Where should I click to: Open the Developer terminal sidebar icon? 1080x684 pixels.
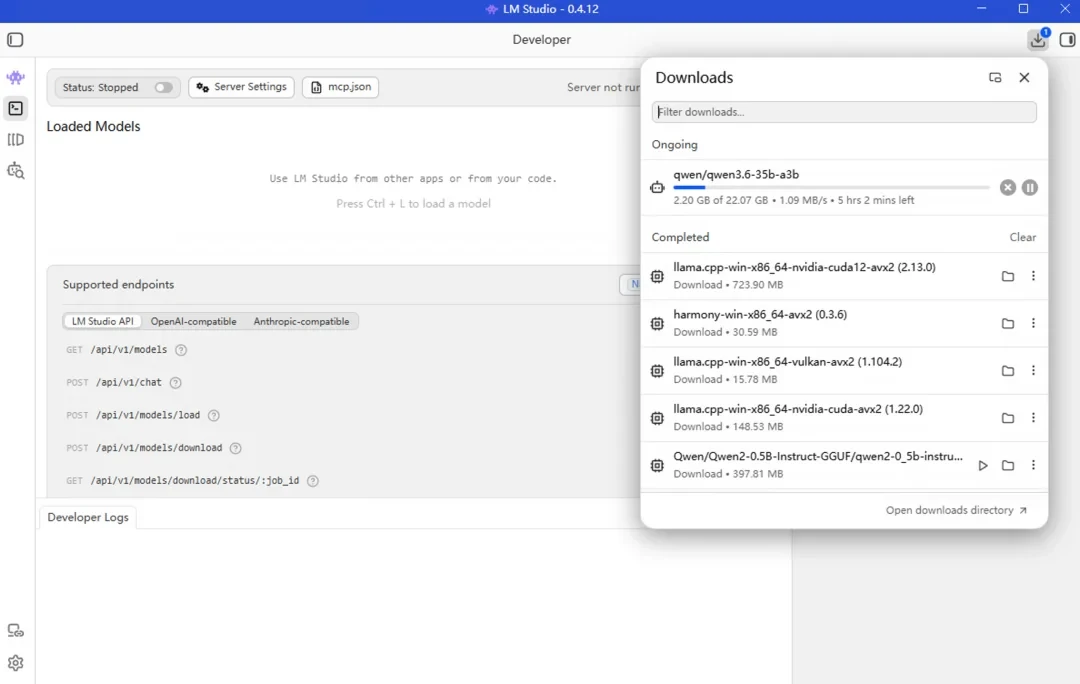(x=15, y=108)
